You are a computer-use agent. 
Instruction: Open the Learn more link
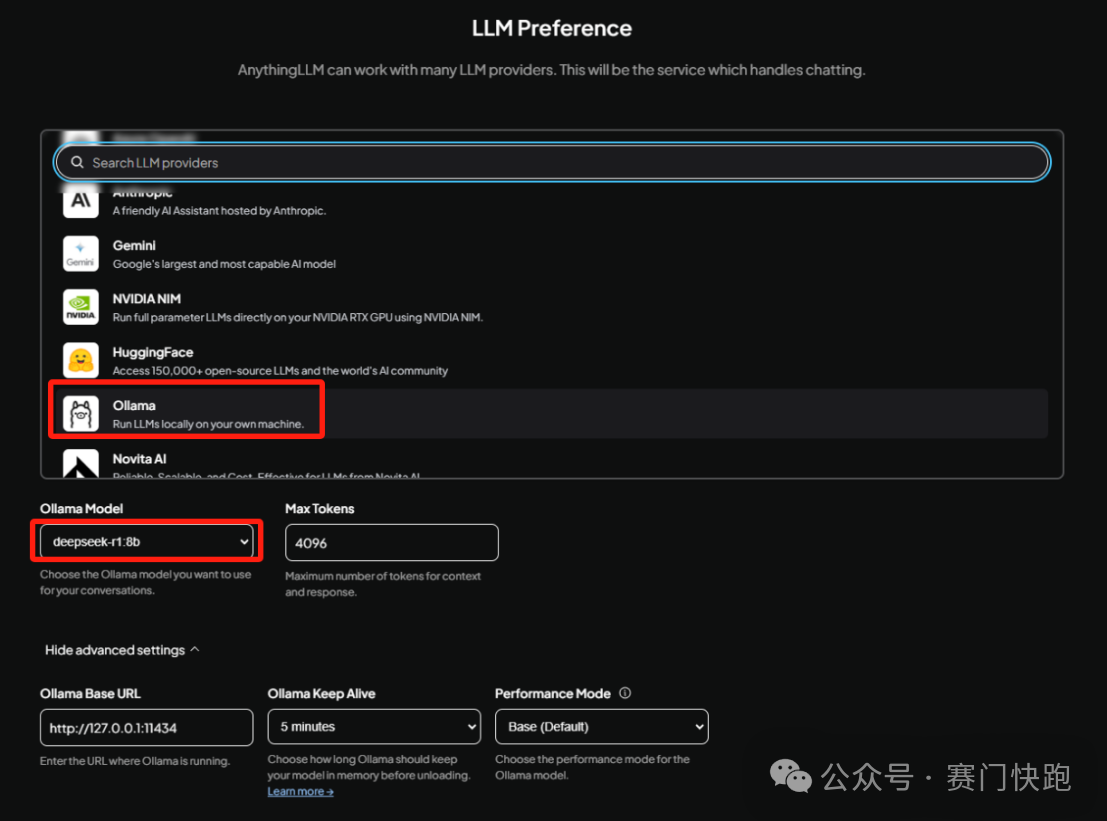[300, 791]
